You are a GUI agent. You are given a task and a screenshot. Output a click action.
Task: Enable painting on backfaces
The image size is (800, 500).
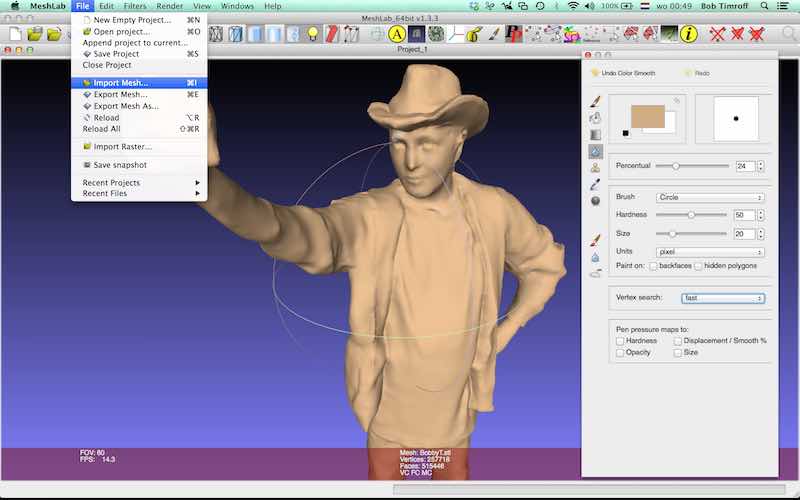(x=653, y=266)
